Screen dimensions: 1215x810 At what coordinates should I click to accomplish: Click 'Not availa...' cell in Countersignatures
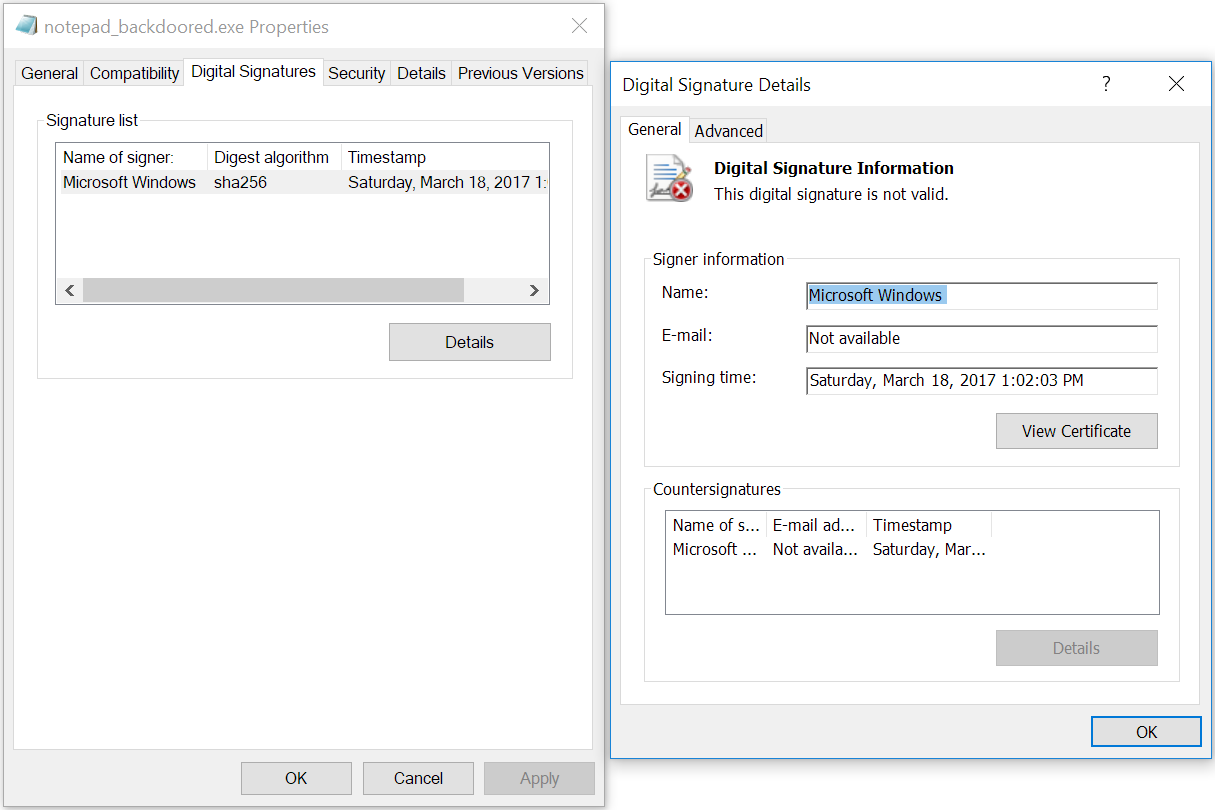pyautogui.click(x=815, y=549)
